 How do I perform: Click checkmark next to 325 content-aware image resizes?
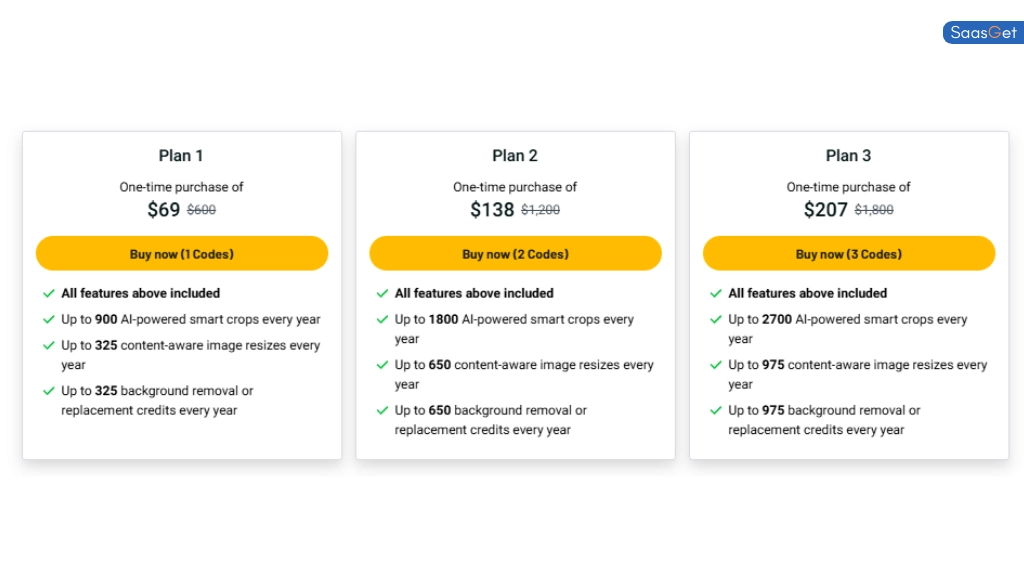point(48,345)
